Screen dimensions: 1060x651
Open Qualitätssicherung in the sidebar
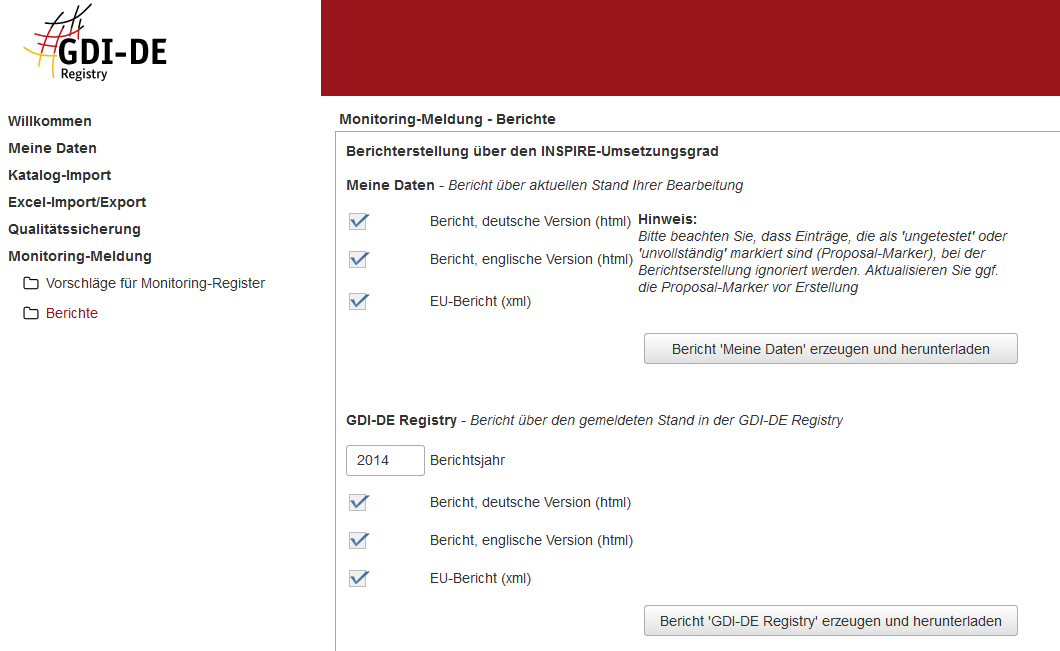[x=74, y=229]
